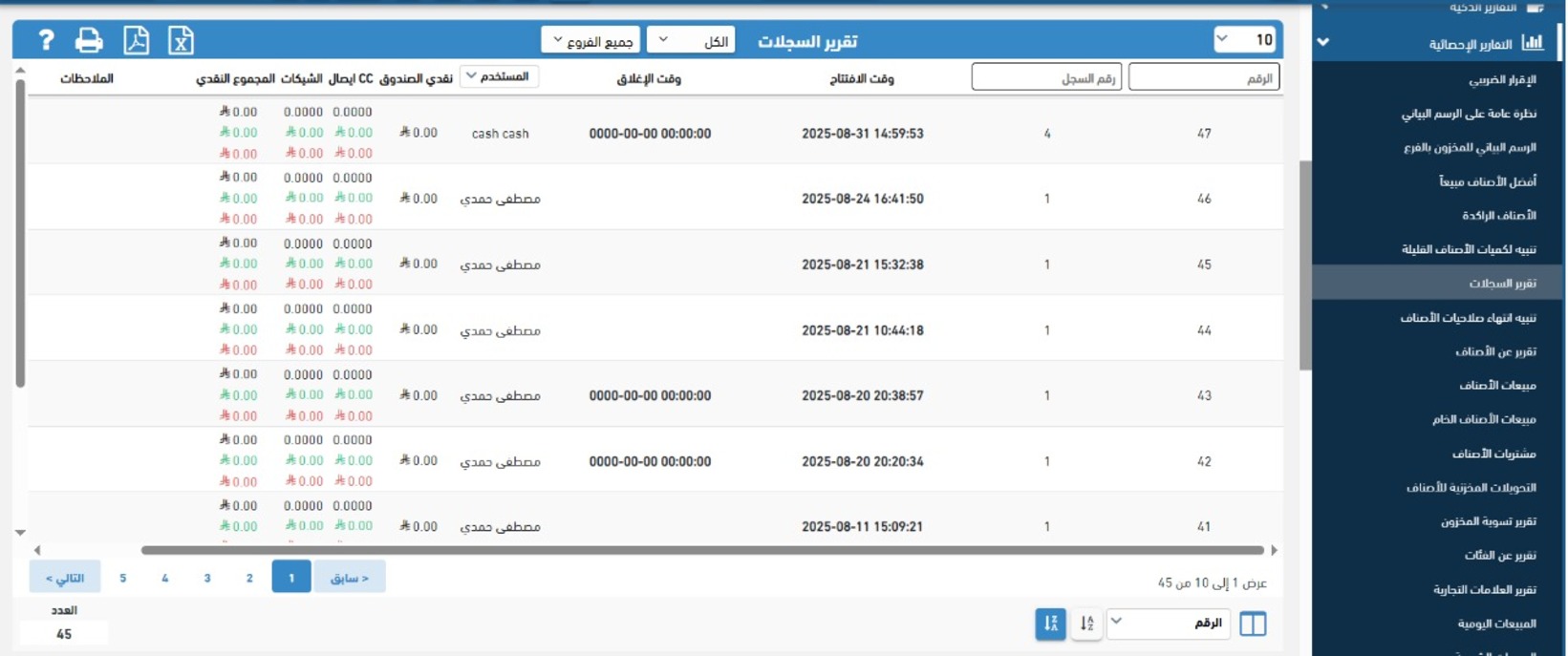
Task: Open the help question mark icon
Action: coord(46,40)
